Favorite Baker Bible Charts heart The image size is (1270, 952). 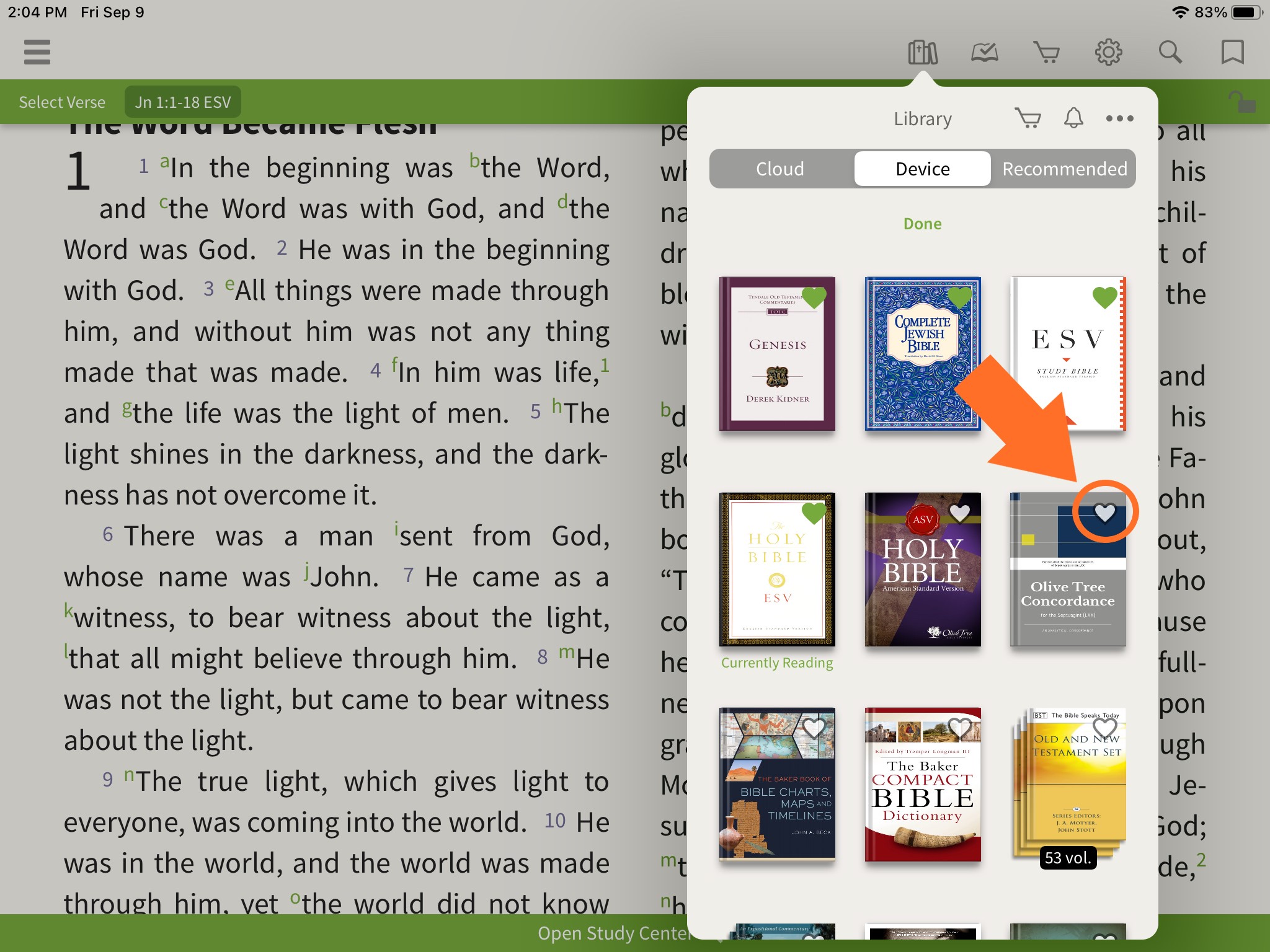coord(814,728)
